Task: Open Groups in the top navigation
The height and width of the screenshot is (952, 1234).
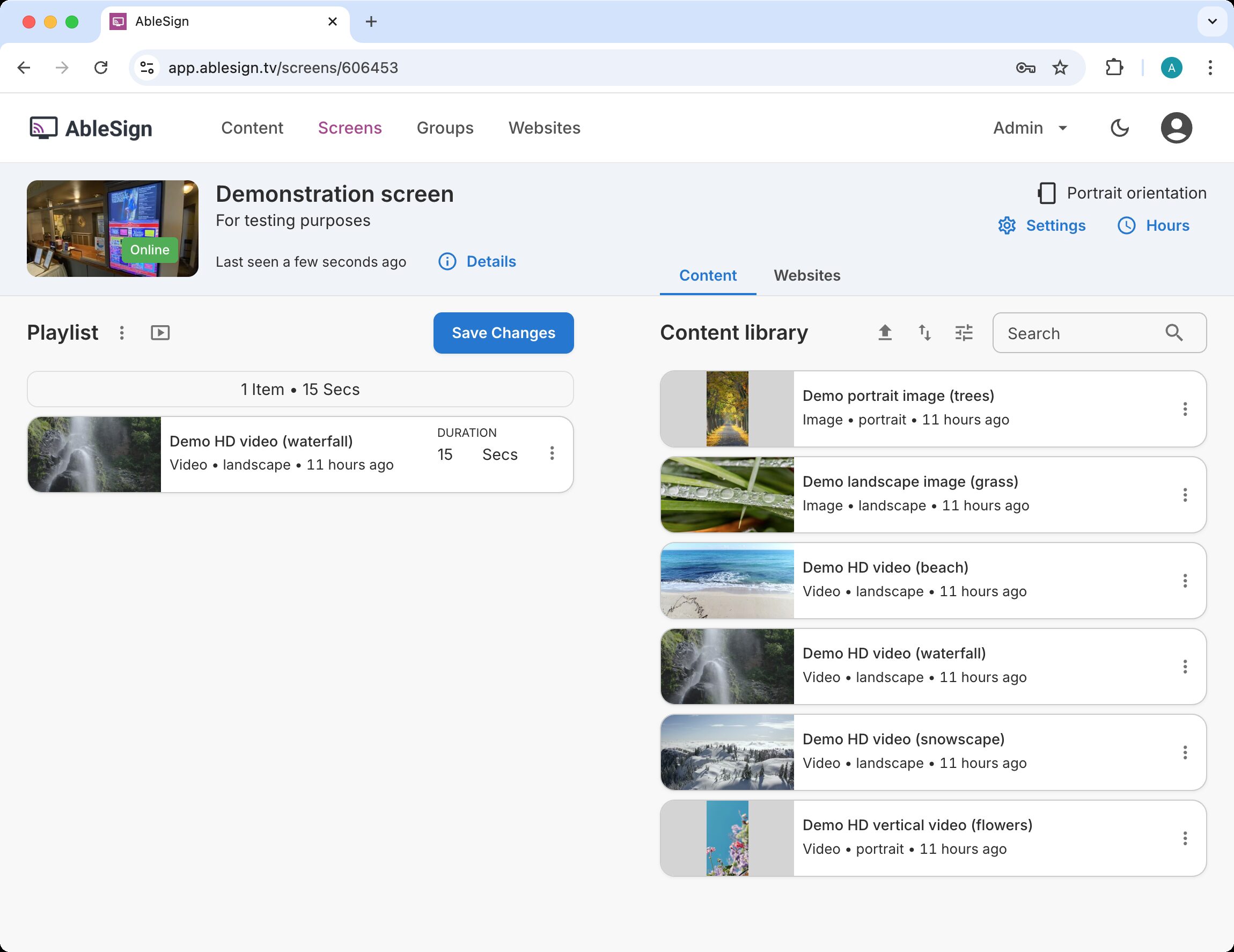Action: pyautogui.click(x=445, y=128)
